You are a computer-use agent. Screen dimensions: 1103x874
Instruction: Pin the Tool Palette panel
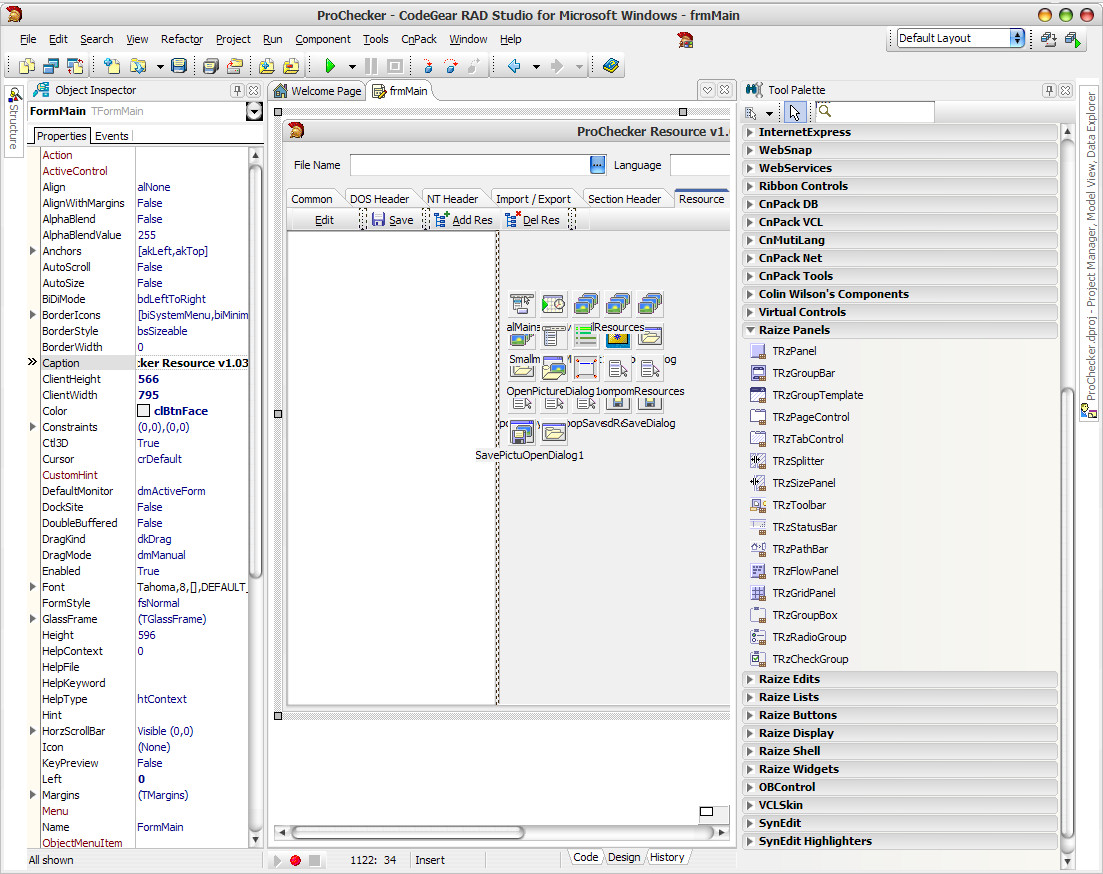coord(1049,90)
